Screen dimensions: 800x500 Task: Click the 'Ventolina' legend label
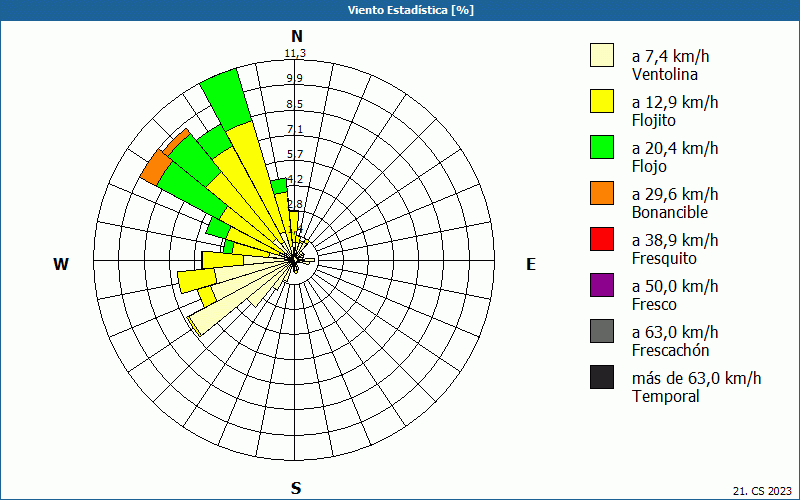(665, 74)
